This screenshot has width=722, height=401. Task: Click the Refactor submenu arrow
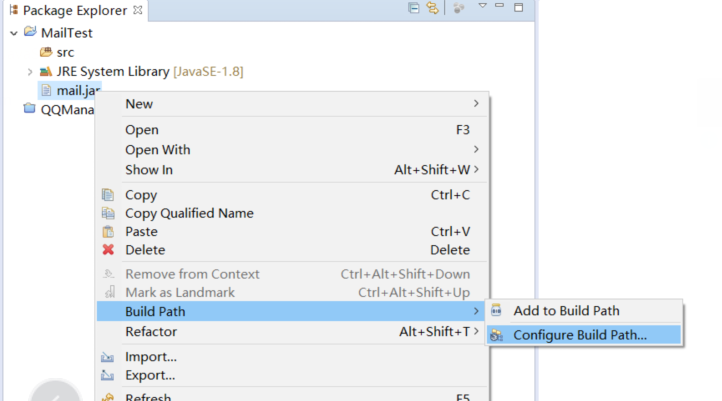tap(476, 331)
